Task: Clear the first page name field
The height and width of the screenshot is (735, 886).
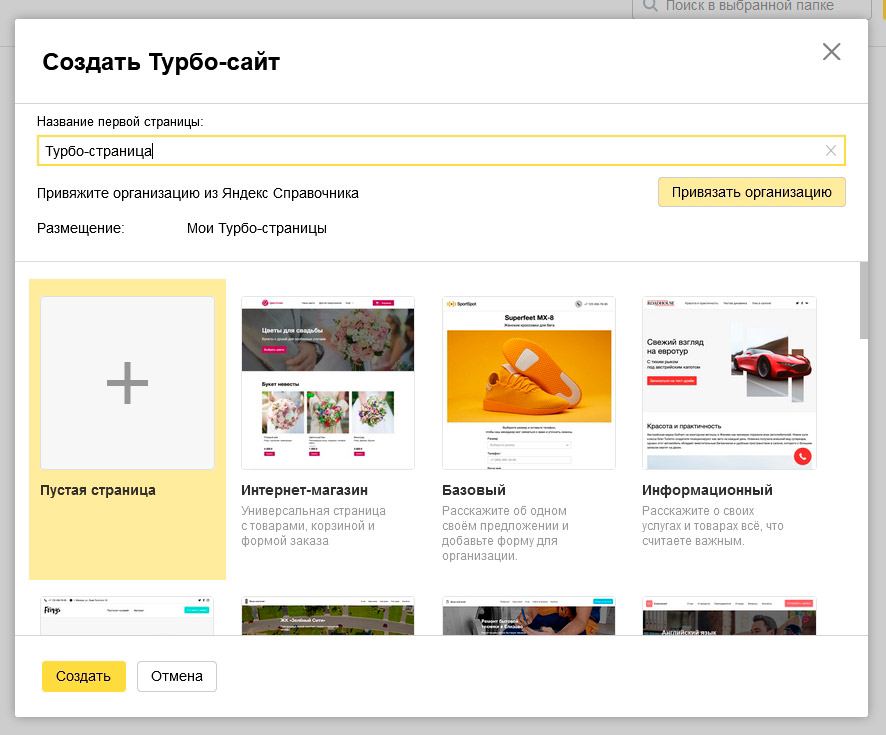Action: click(830, 151)
